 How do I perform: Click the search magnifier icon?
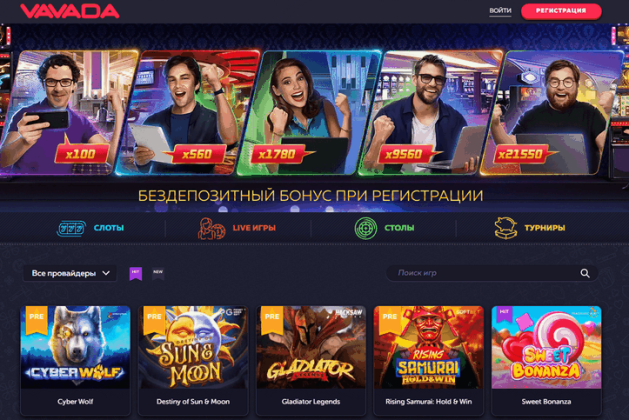585,273
